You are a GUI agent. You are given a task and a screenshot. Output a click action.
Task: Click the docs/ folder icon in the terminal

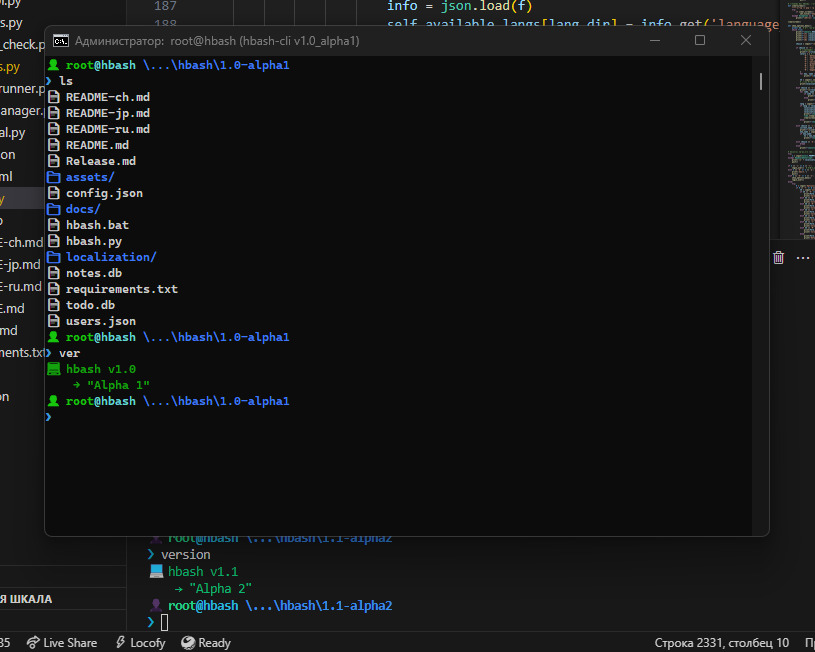54,209
